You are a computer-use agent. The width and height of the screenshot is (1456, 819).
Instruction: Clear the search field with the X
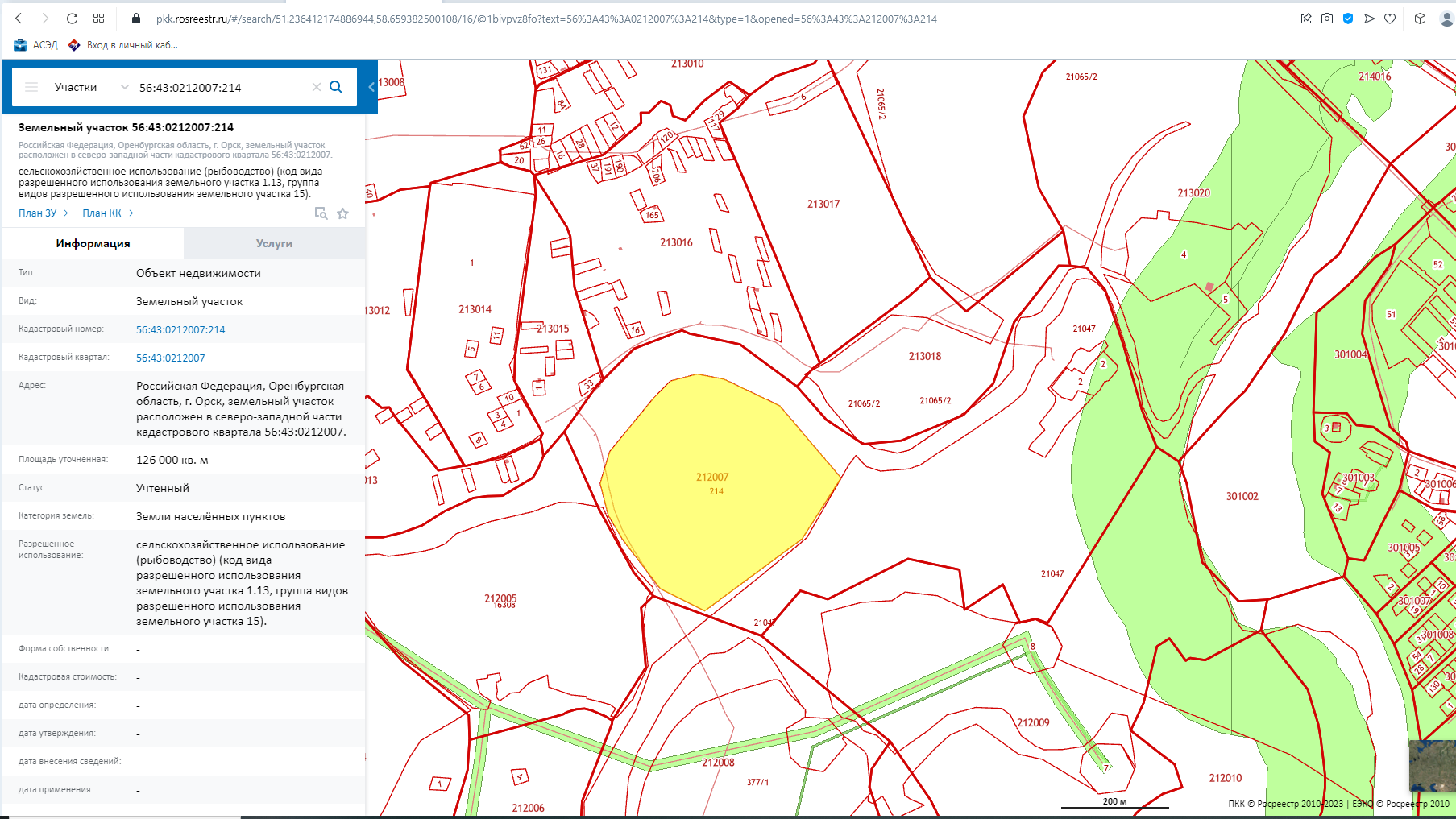click(317, 87)
